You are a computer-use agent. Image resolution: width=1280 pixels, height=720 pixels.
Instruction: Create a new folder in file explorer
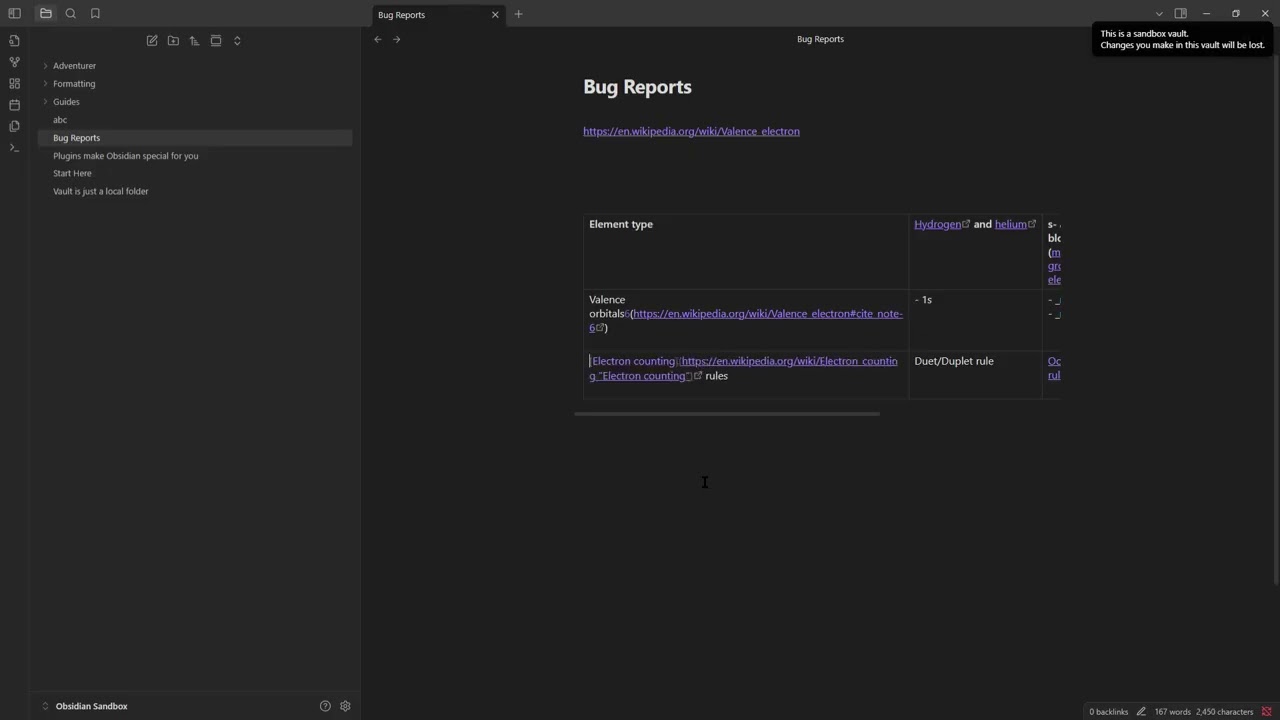(x=173, y=41)
